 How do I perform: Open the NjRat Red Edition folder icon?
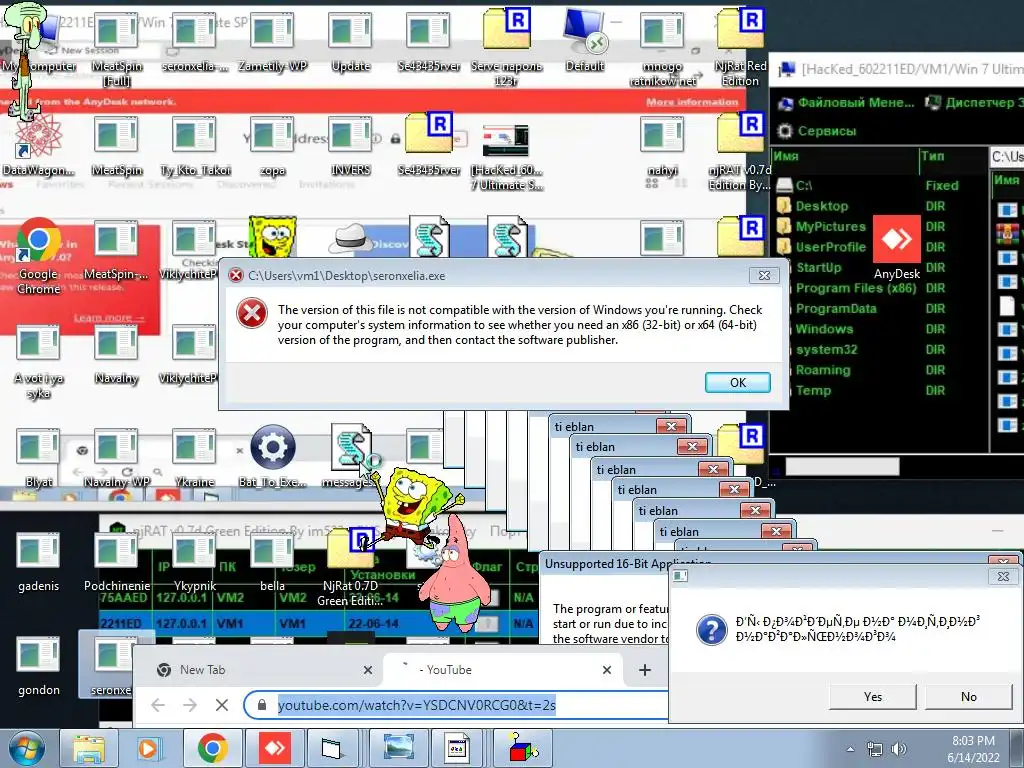coord(740,49)
